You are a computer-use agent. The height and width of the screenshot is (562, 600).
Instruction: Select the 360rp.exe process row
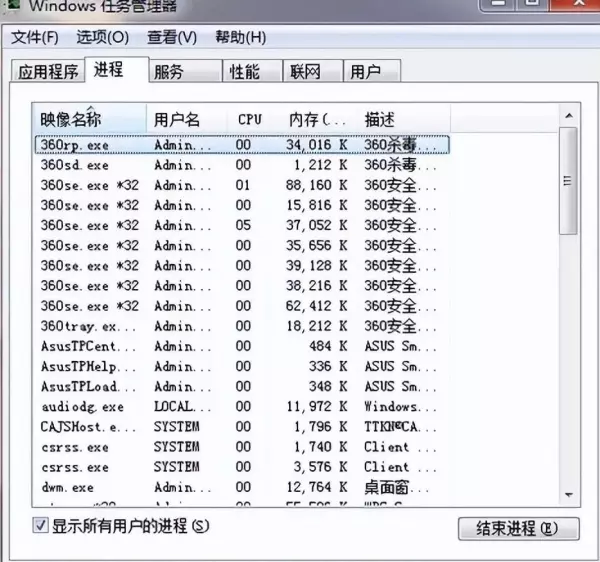pyautogui.click(x=242, y=145)
